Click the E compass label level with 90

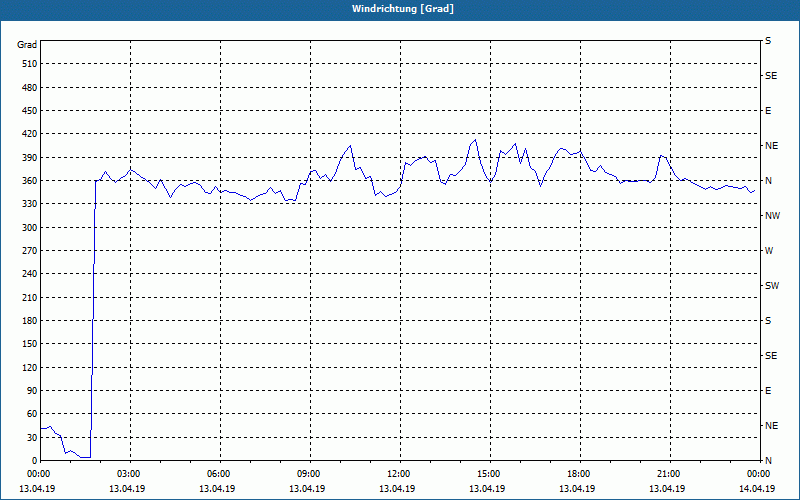[768, 391]
